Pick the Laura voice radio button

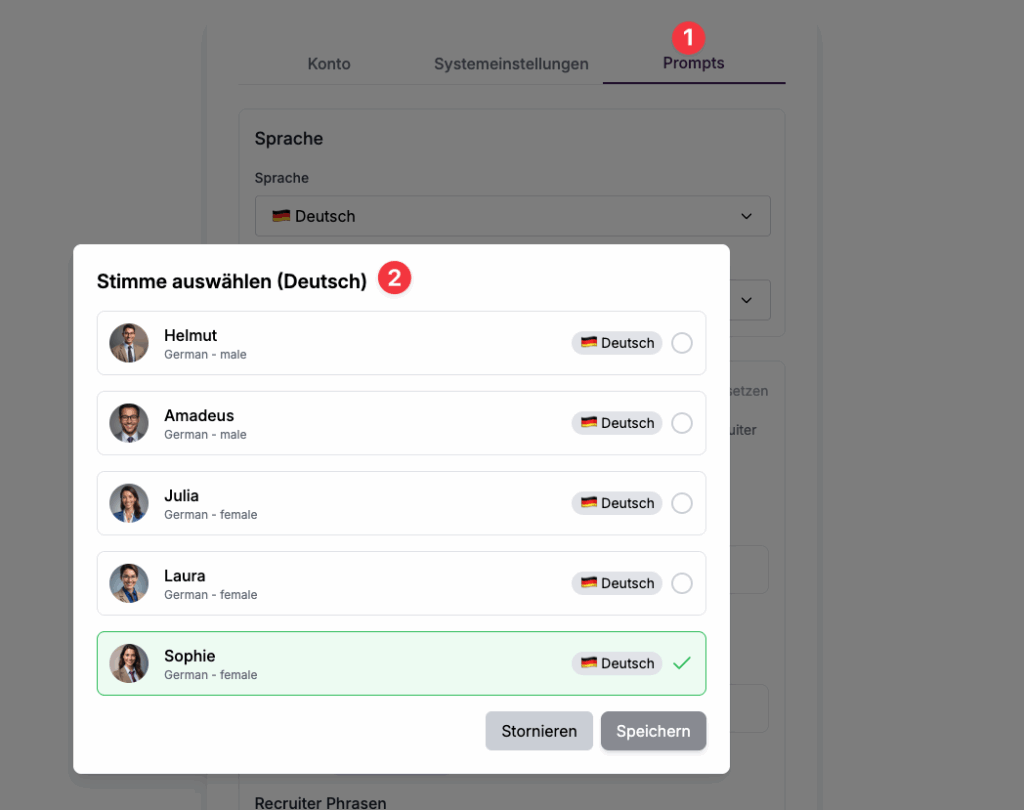click(682, 583)
